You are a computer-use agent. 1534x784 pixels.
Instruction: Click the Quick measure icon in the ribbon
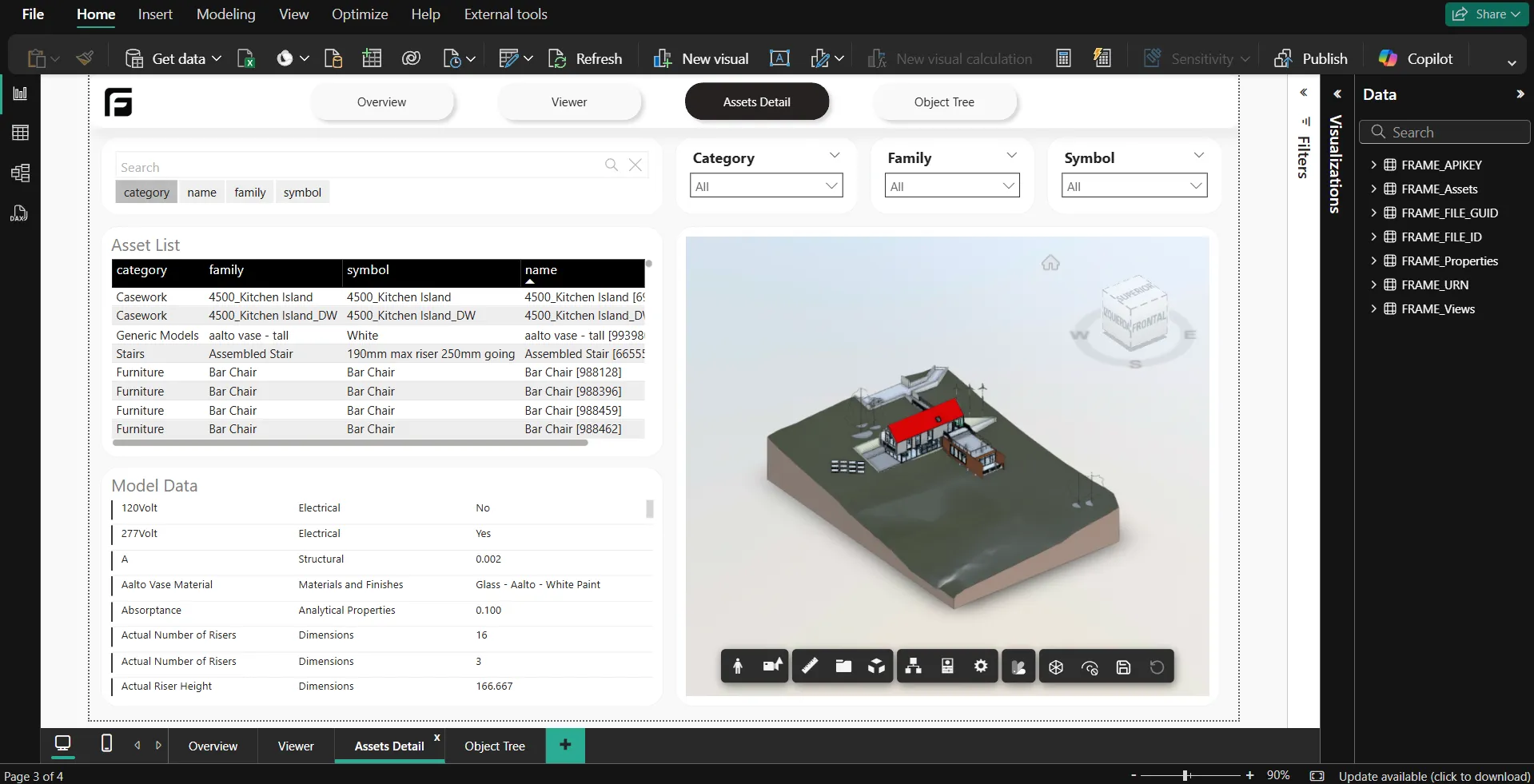coord(1102,58)
